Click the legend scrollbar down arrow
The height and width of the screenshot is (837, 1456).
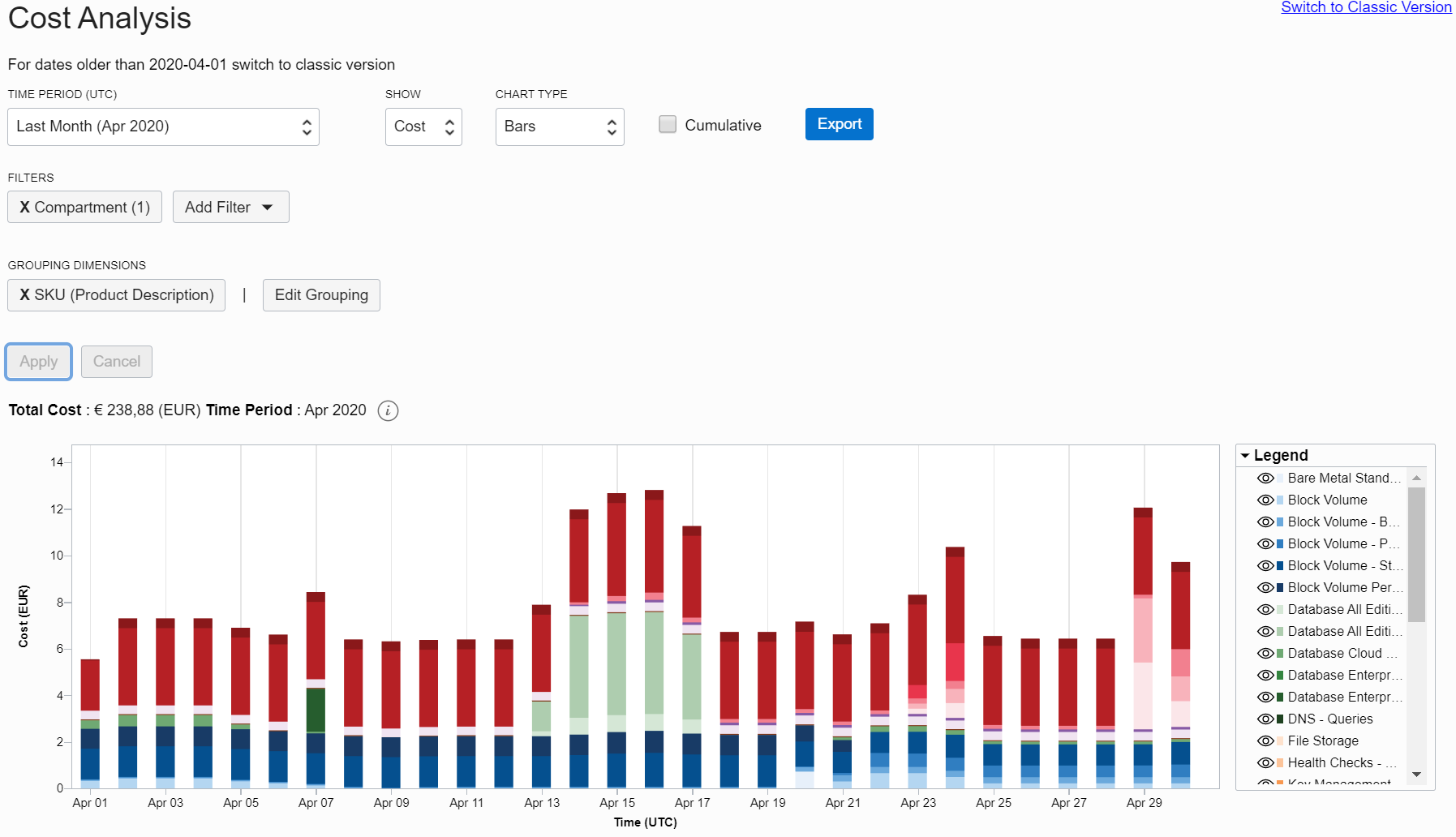click(1417, 775)
